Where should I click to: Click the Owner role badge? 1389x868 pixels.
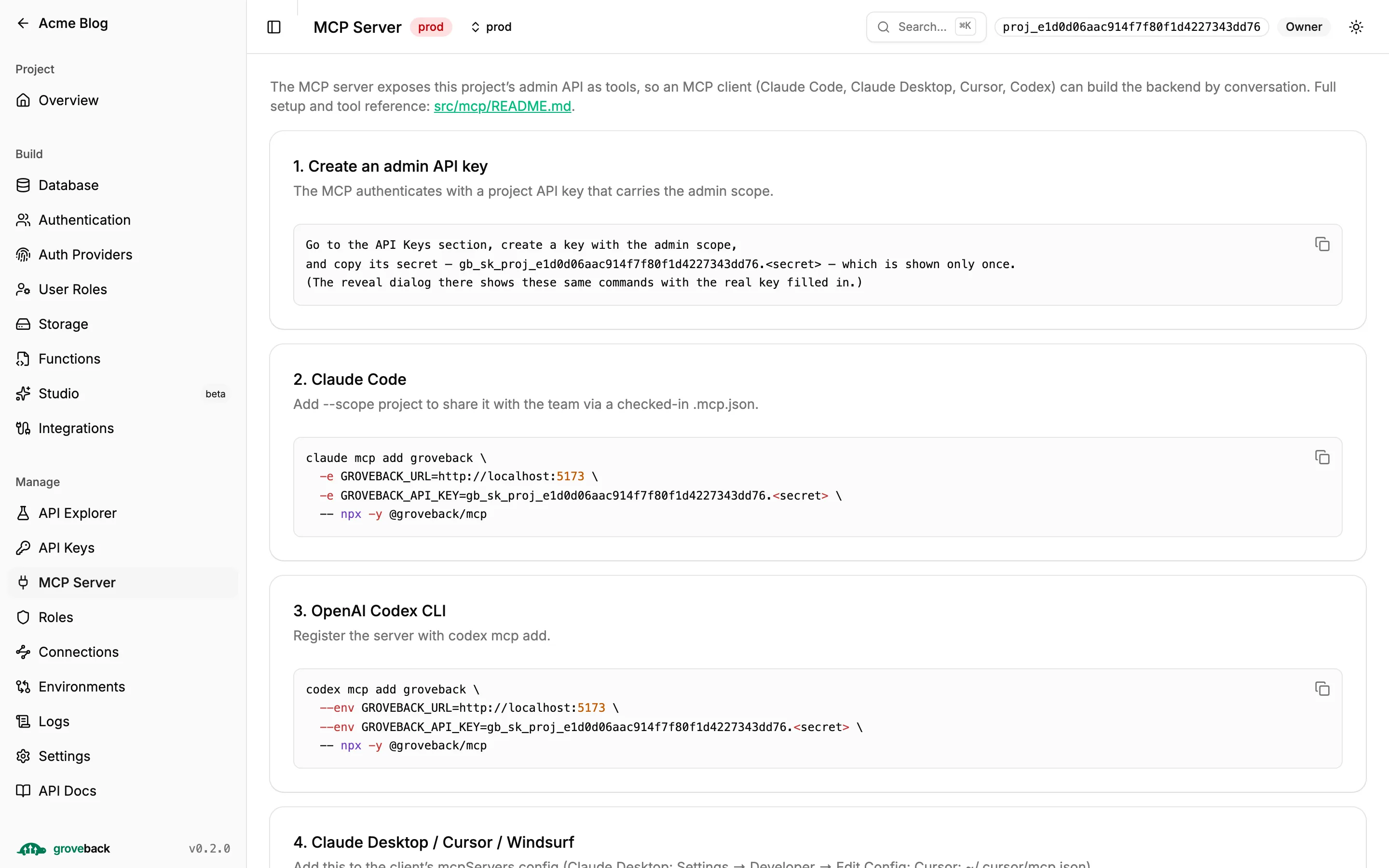(x=1304, y=27)
